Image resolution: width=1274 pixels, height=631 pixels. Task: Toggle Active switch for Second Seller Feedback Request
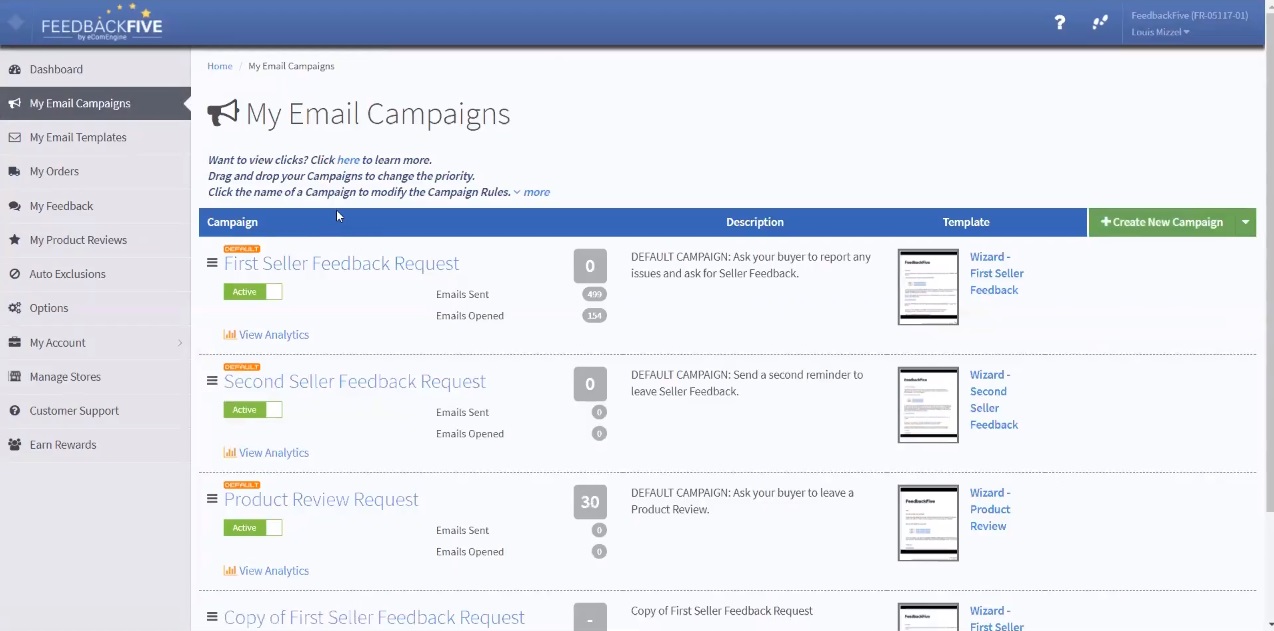[x=253, y=410]
